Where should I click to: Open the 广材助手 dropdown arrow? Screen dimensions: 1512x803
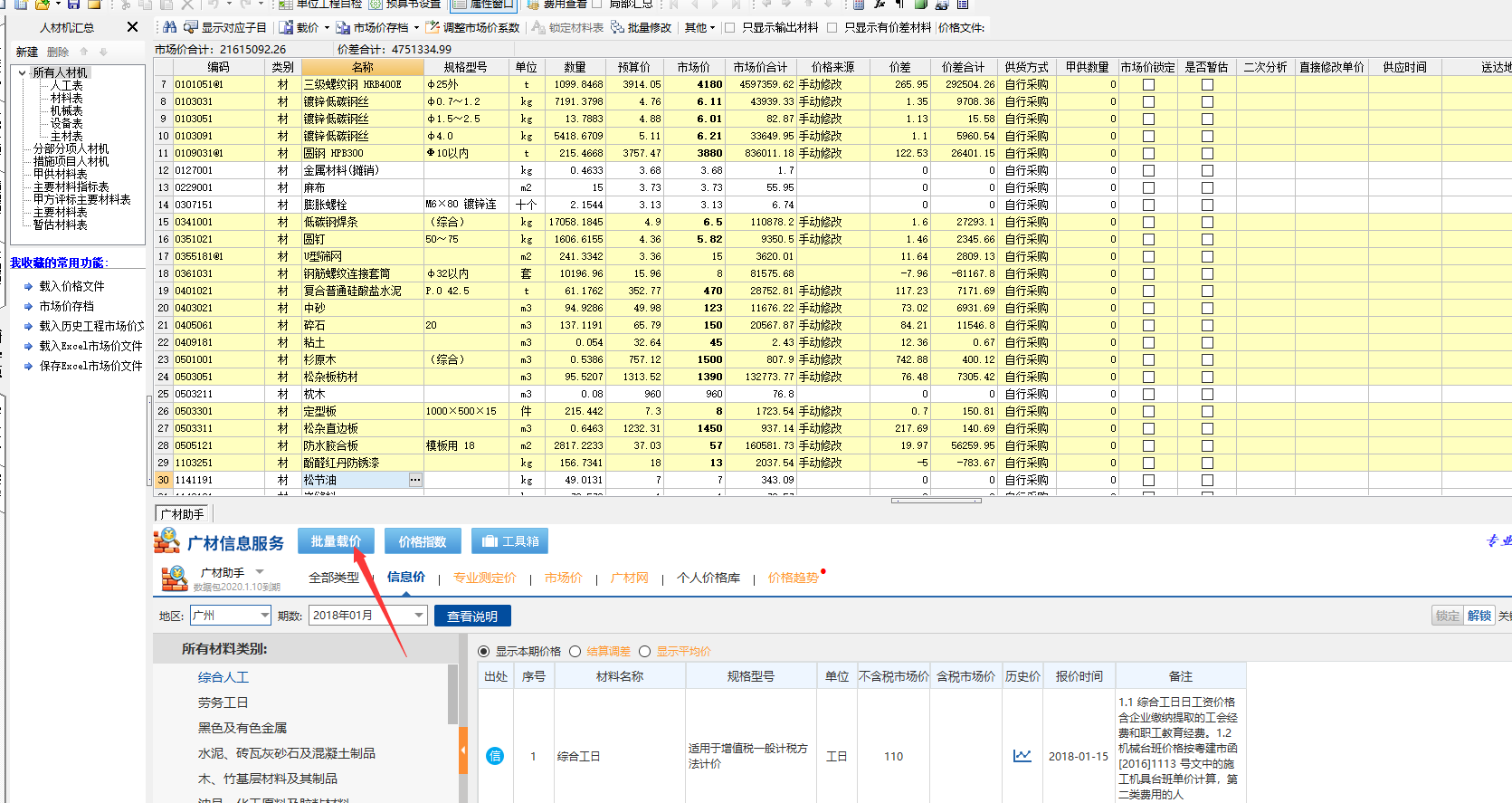click(x=260, y=571)
